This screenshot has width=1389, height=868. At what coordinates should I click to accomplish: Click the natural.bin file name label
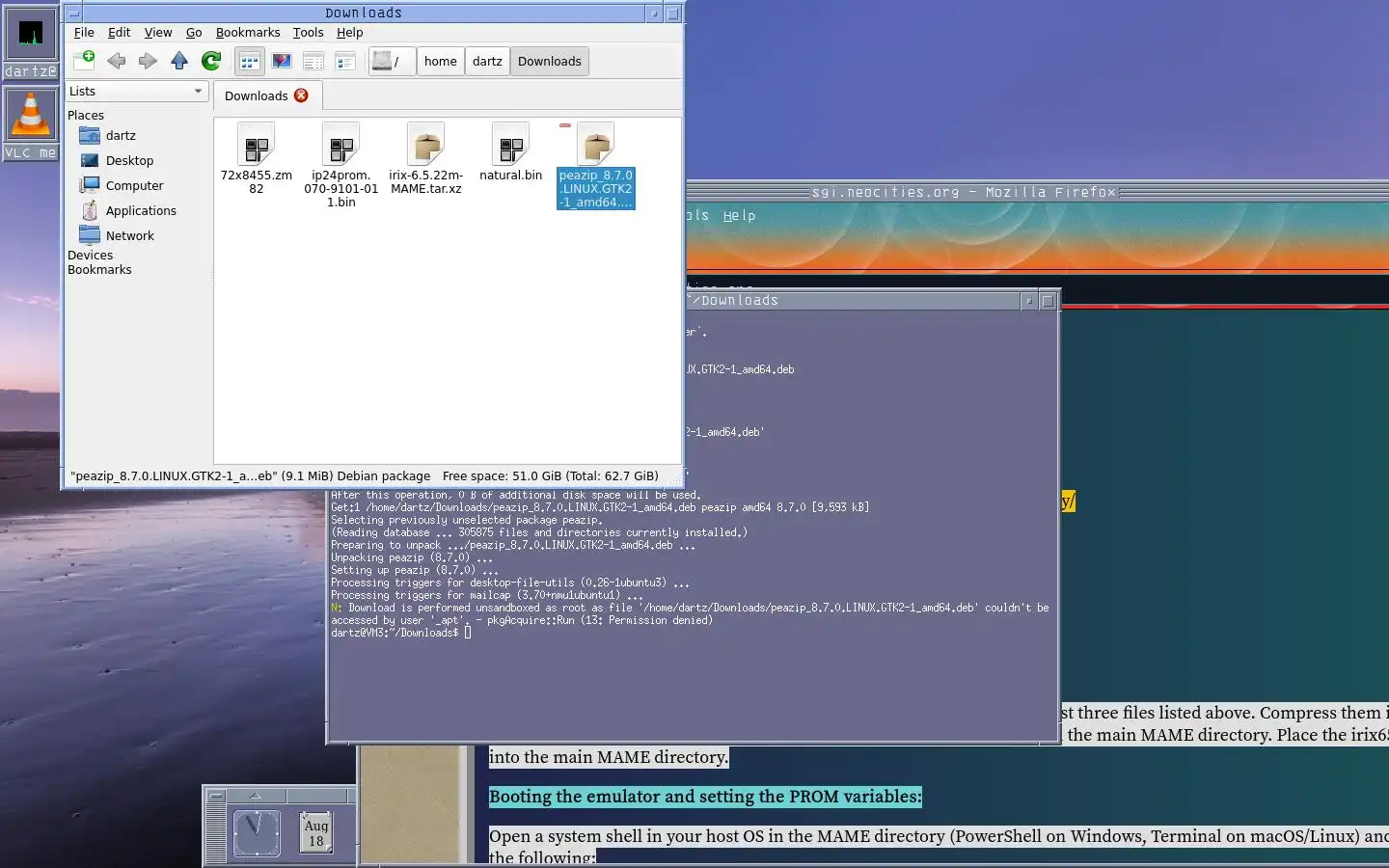pyautogui.click(x=511, y=176)
